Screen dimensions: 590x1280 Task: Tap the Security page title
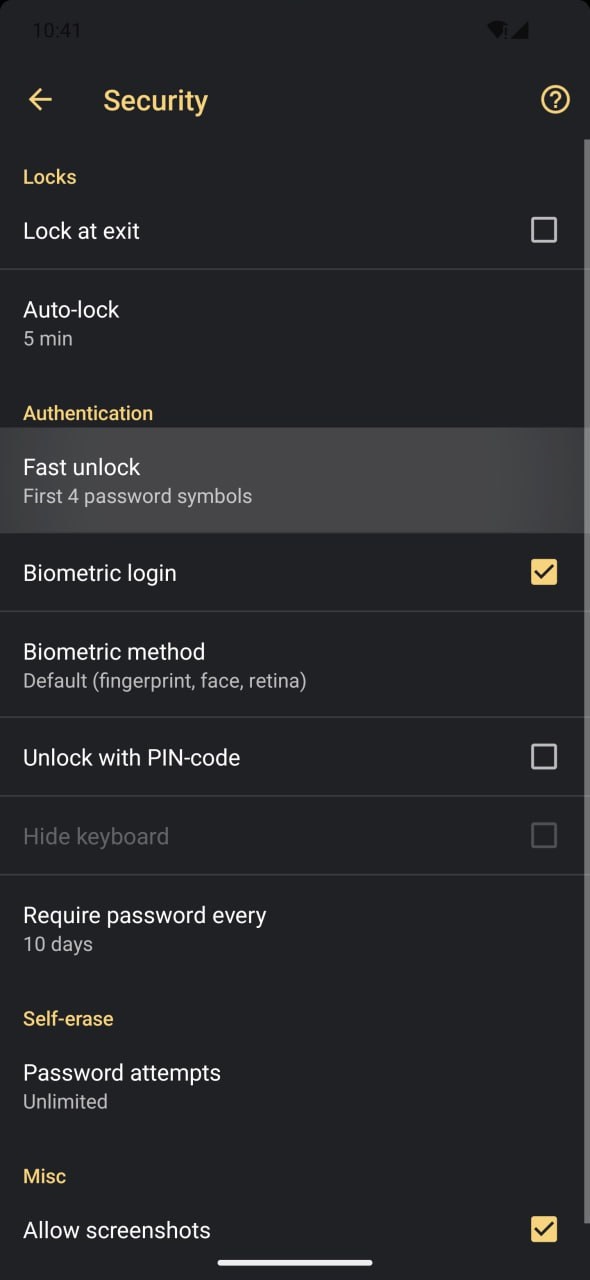point(156,100)
